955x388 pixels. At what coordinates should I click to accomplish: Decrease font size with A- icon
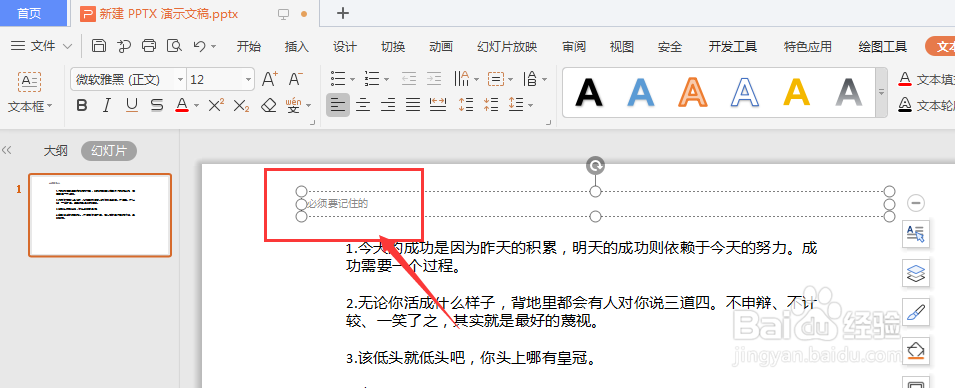[295, 79]
